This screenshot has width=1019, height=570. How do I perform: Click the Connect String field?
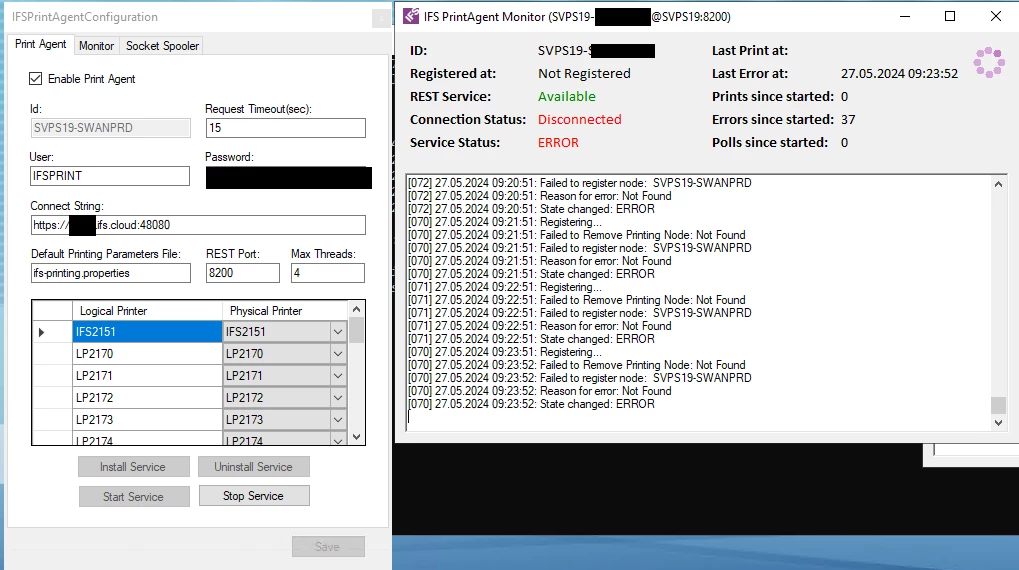[198, 225]
